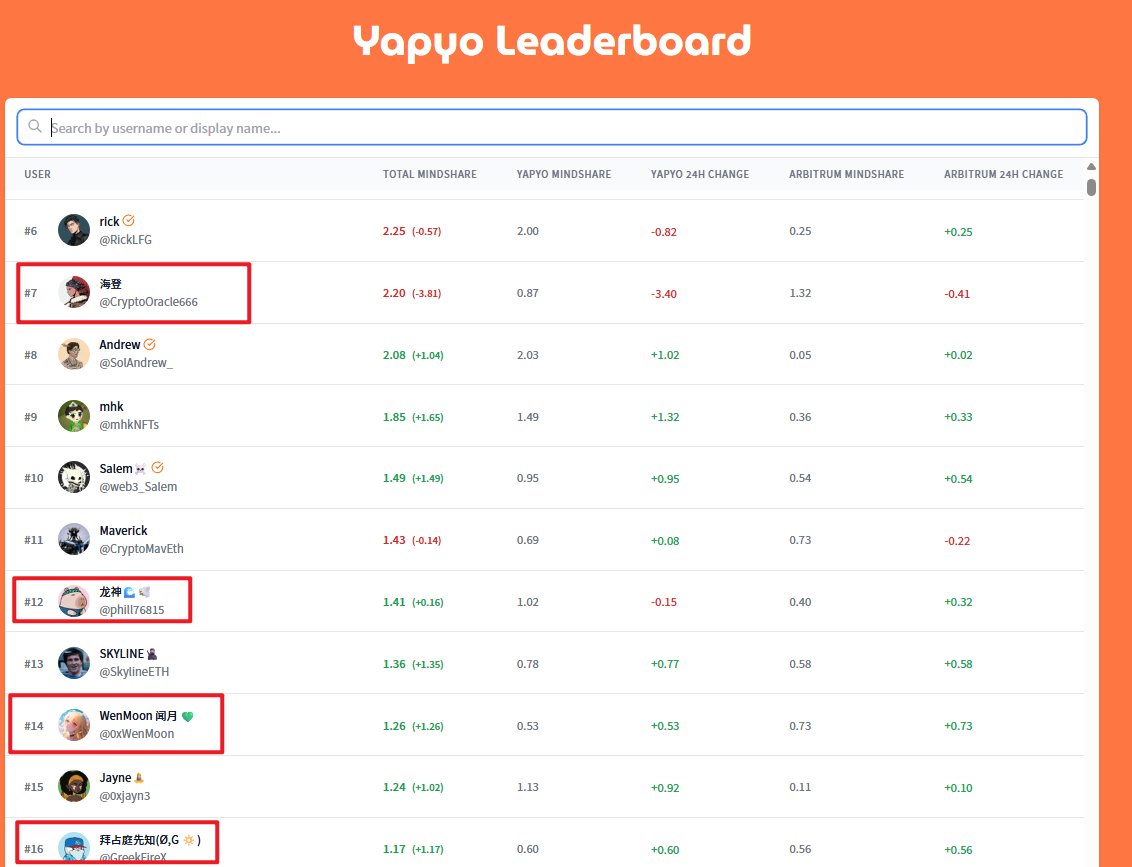
Task: Click rick's Arbitrum 24h change +0.25
Action: click(x=958, y=232)
